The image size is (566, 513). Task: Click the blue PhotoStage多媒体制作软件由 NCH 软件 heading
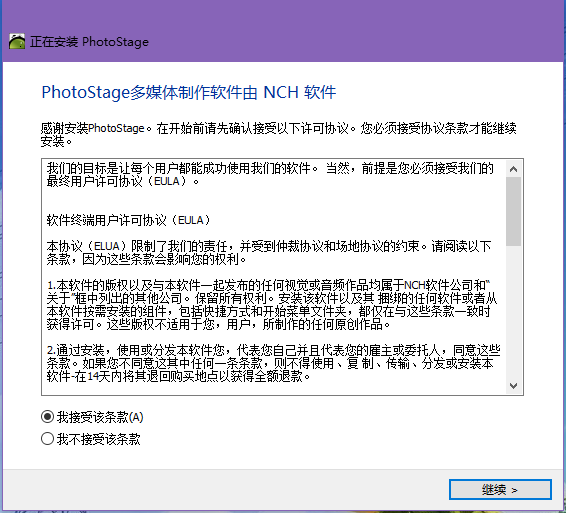[x=189, y=92]
